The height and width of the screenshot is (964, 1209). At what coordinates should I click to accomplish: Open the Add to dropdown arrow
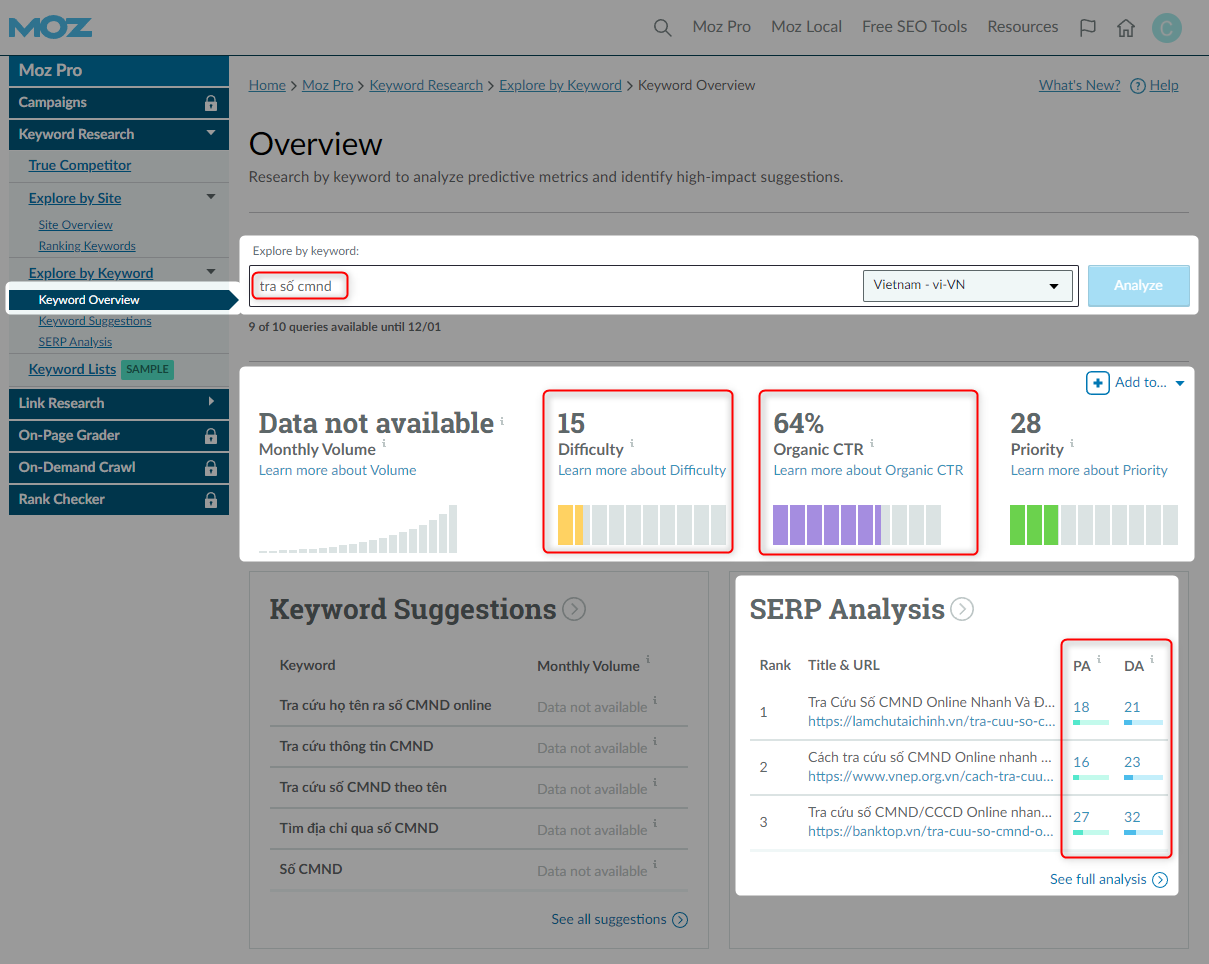click(1180, 383)
